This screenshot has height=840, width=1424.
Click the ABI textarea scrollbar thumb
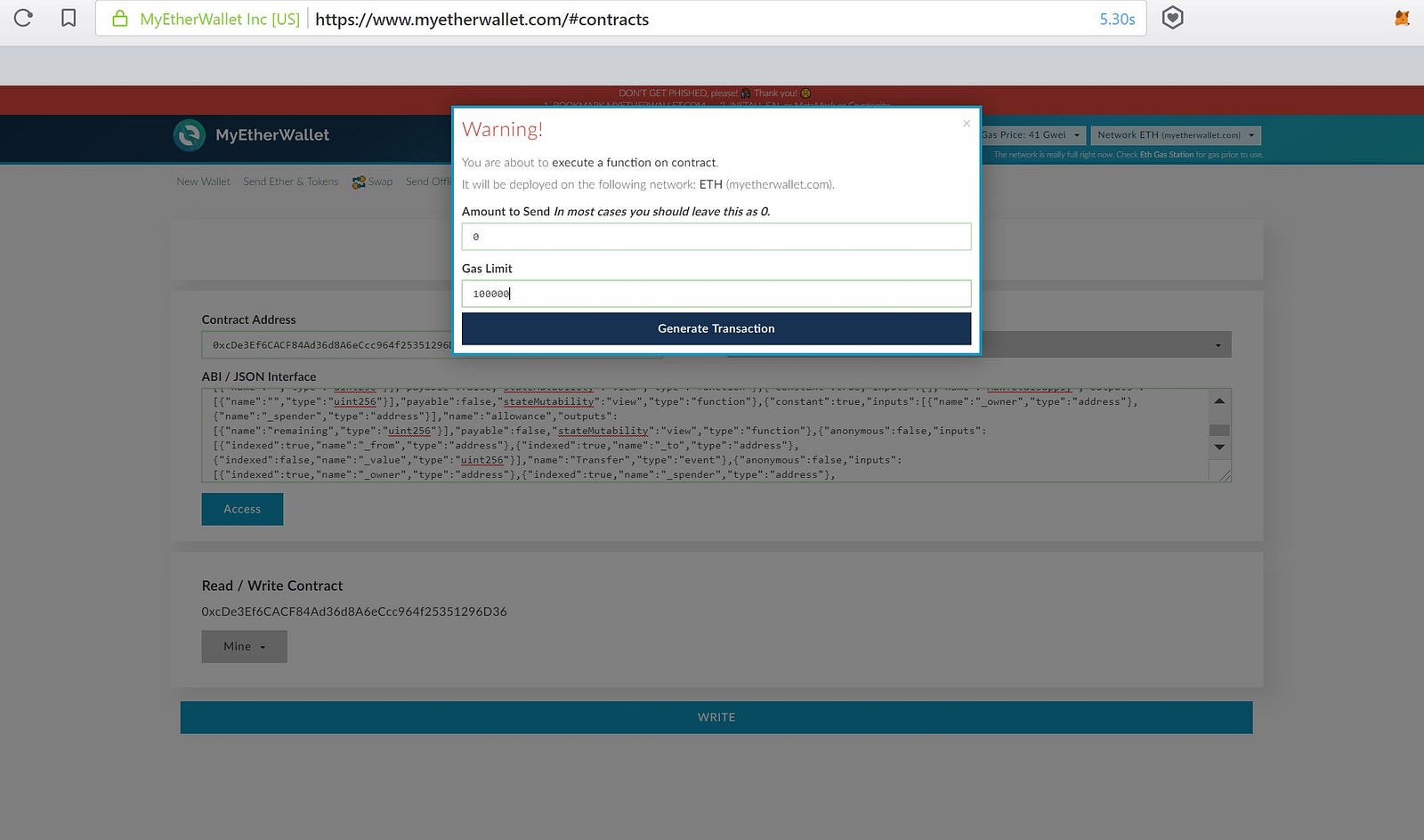1219,430
